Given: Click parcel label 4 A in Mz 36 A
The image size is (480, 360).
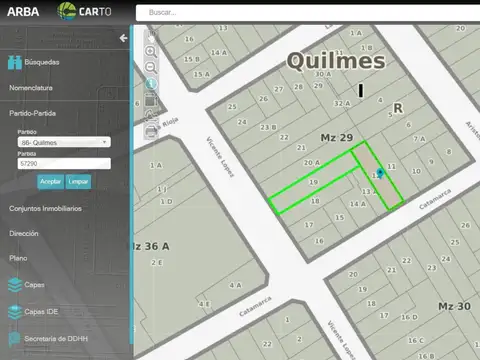Looking at the screenshot, I should pyautogui.click(x=235, y=285).
